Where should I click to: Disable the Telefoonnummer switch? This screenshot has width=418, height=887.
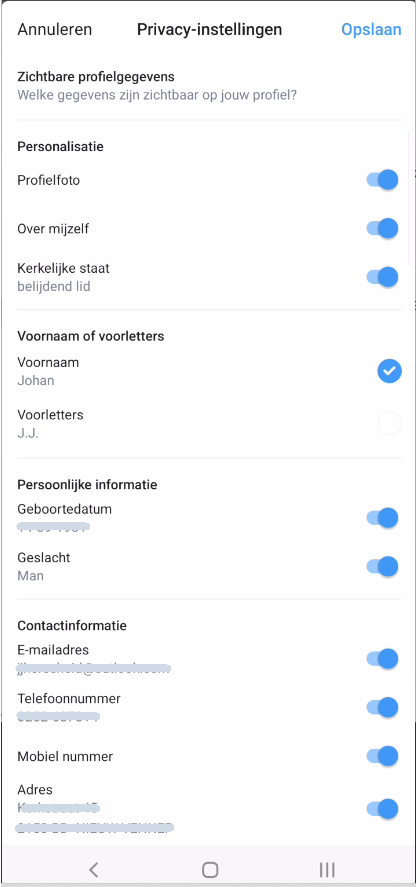pyautogui.click(x=382, y=708)
